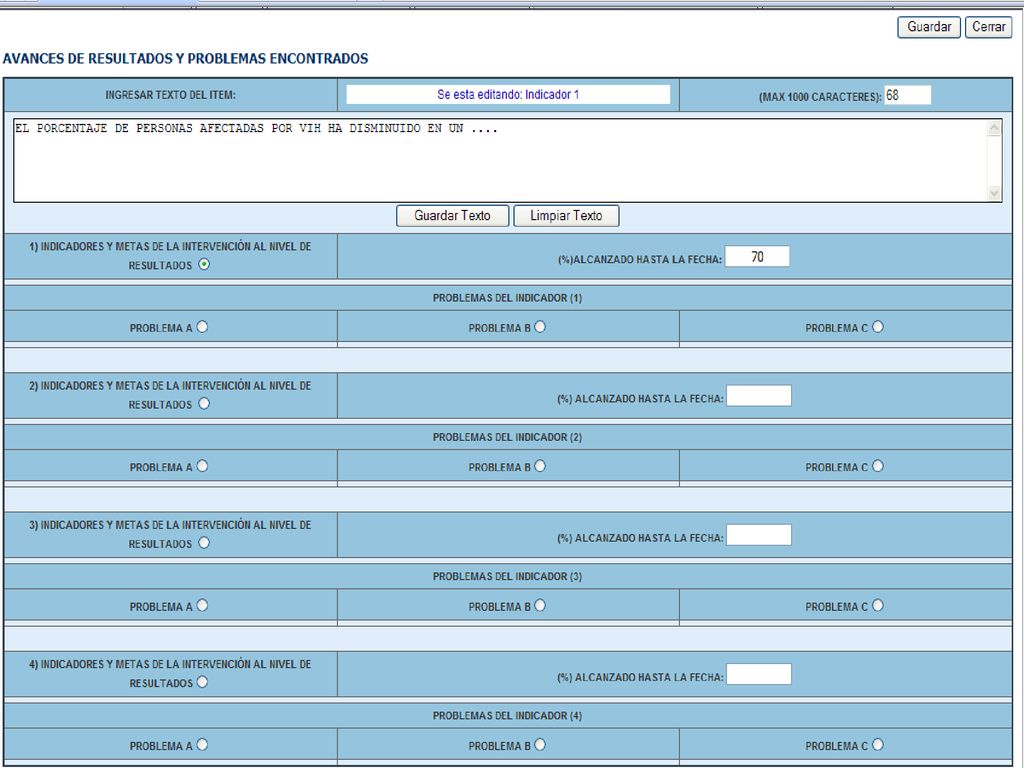The height and width of the screenshot is (768, 1024).
Task: Select indicator 3 Resultados radio button
Action: coord(204,543)
